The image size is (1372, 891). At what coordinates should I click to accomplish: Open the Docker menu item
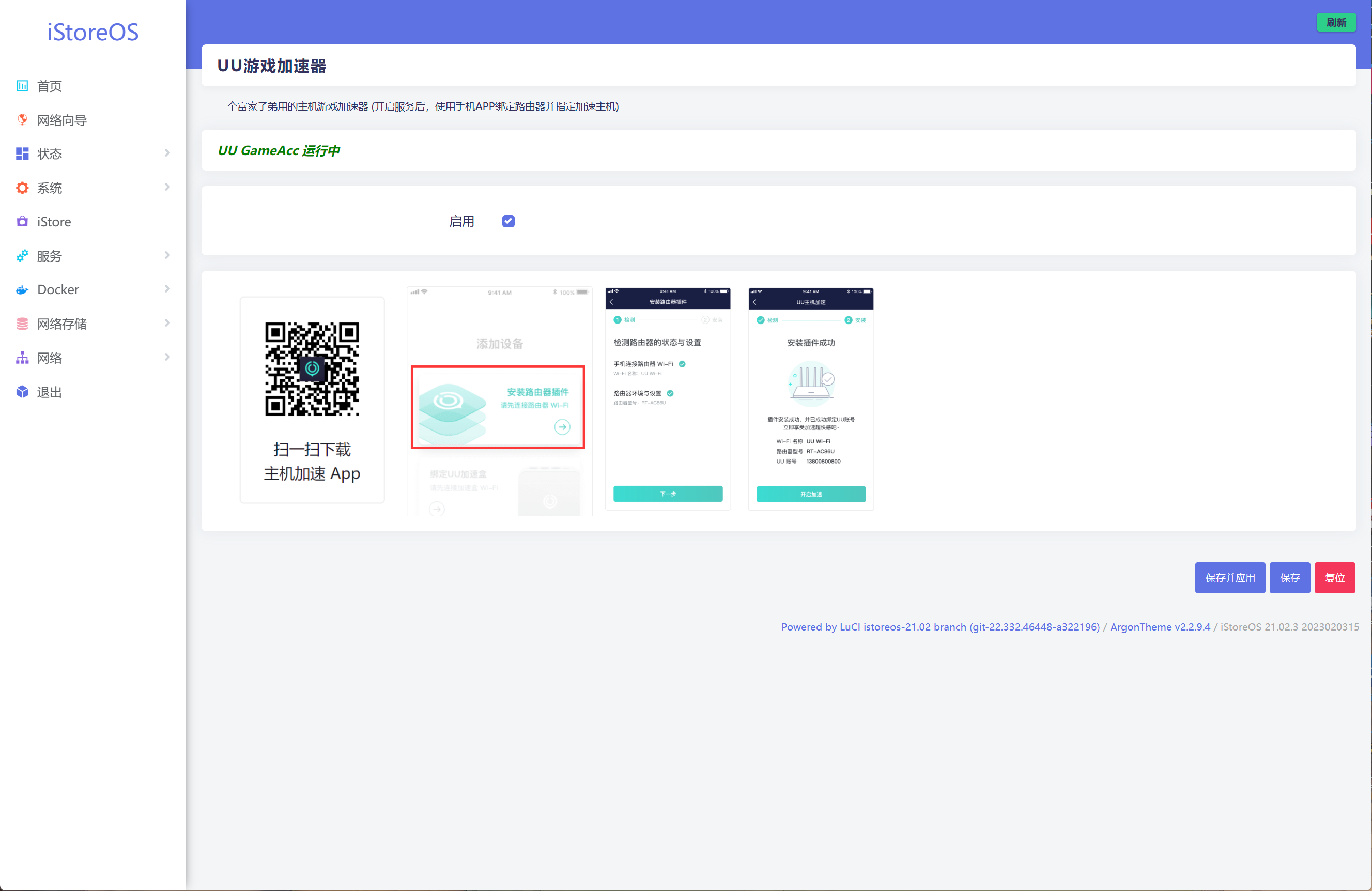point(58,289)
